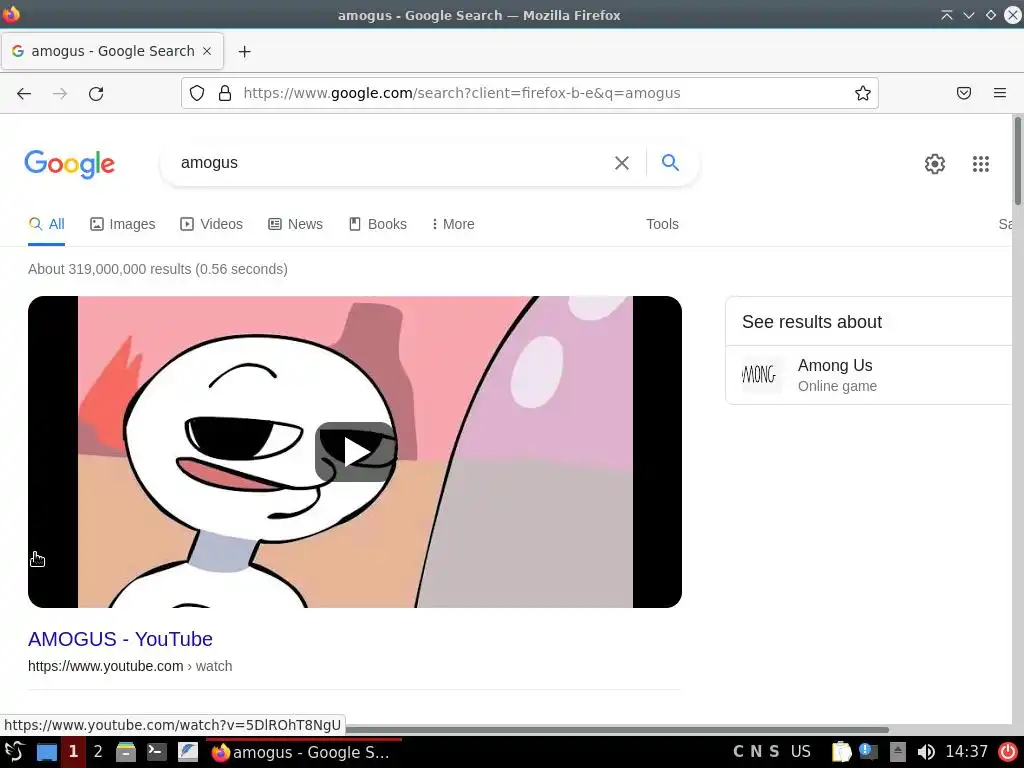Click the Google logo
The image size is (1024, 768).
(70, 164)
